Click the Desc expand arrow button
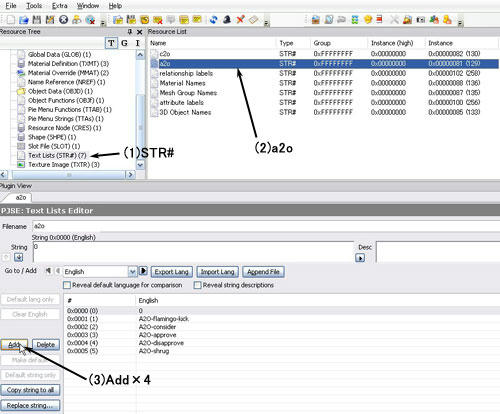 (360, 258)
